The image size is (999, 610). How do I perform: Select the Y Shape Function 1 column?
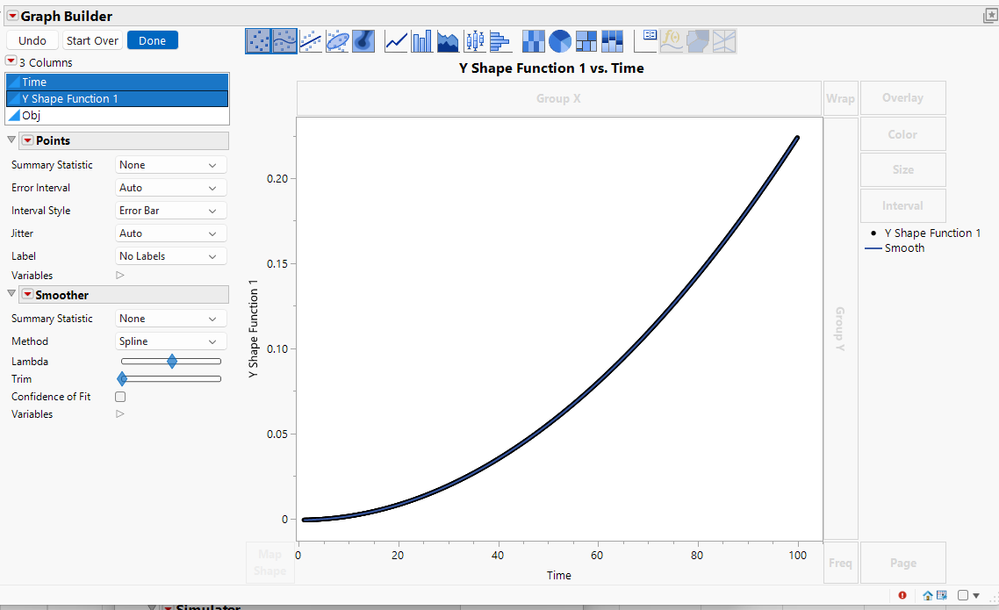point(117,99)
